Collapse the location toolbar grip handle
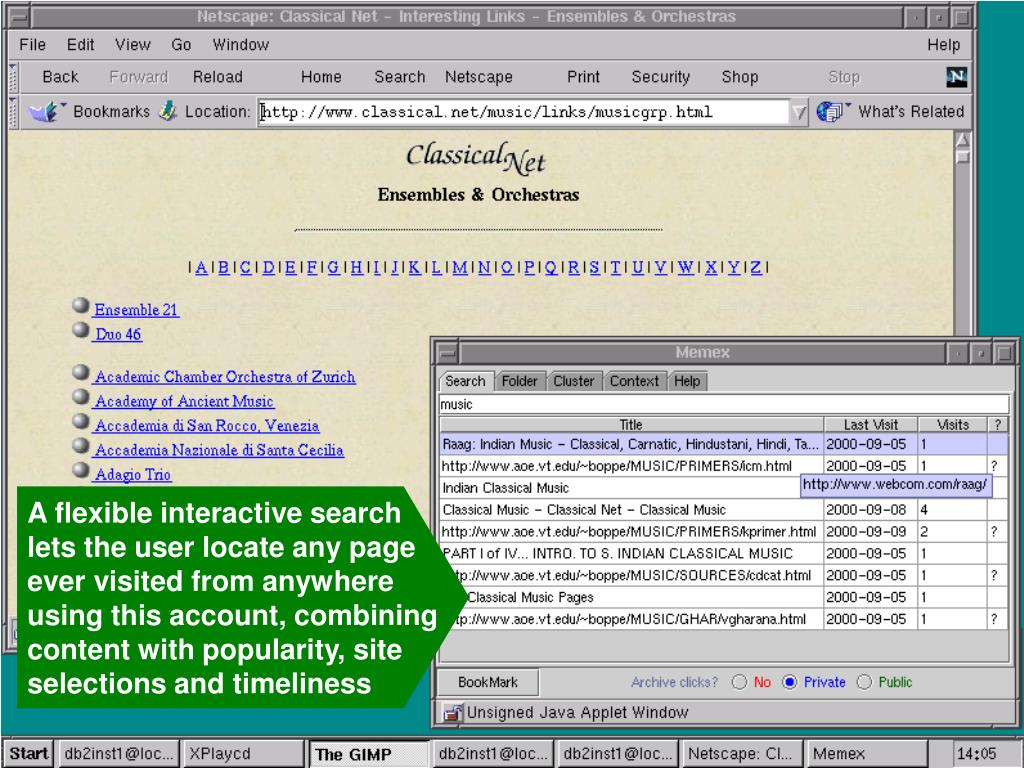The image size is (1024, 768). click(12, 112)
